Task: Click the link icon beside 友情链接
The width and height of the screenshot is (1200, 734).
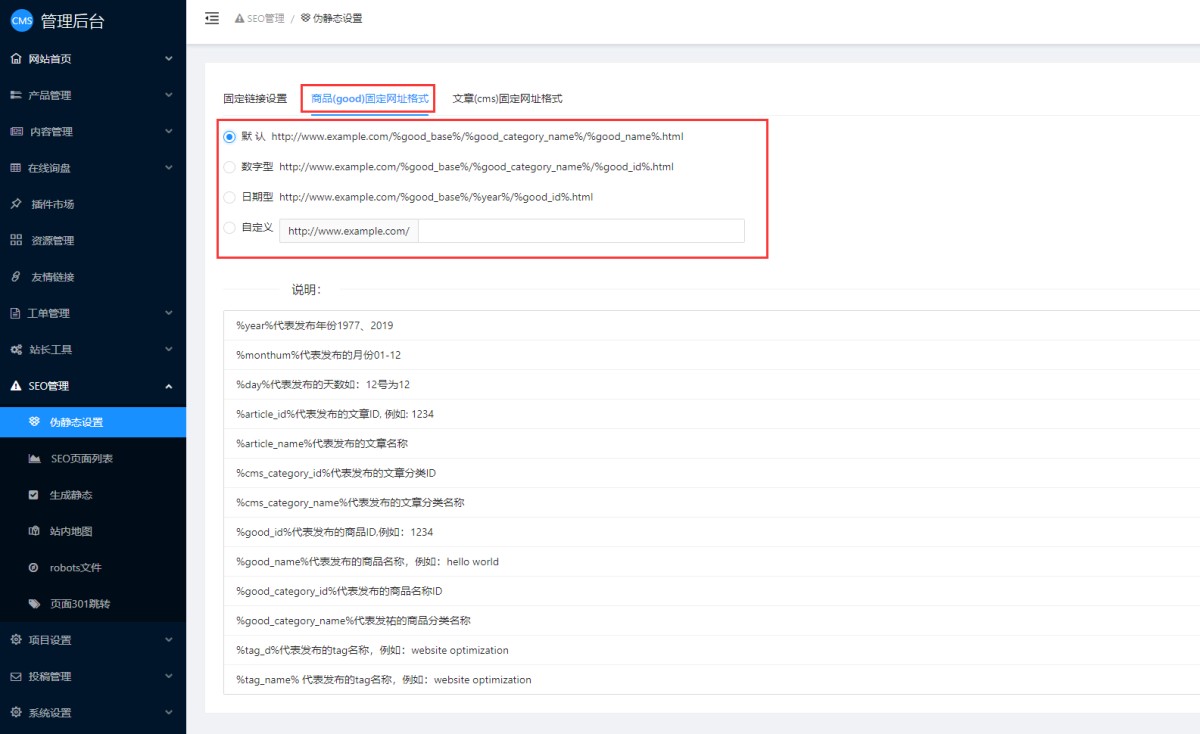Action: (x=16, y=277)
